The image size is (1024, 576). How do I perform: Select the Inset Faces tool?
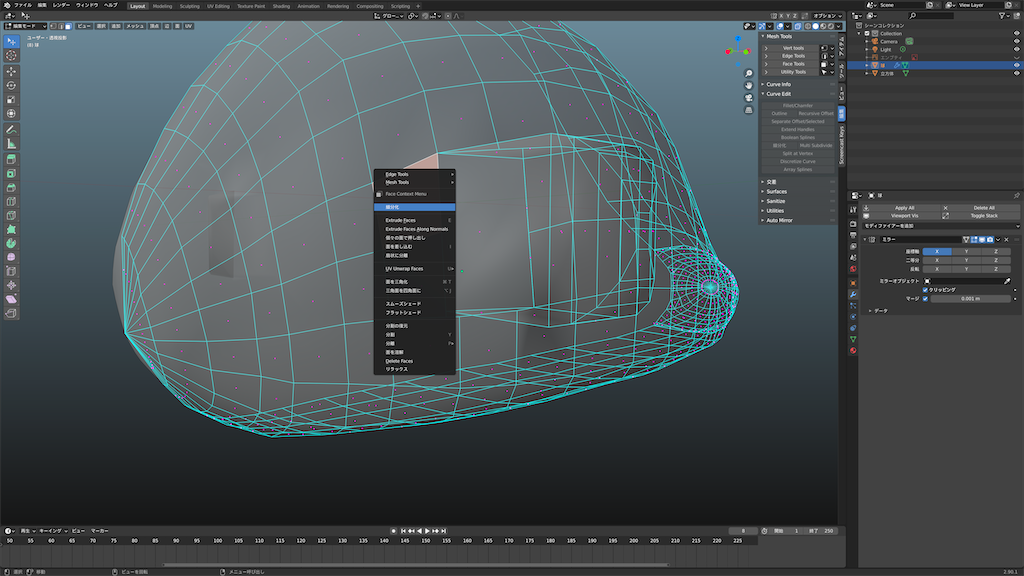11,174
